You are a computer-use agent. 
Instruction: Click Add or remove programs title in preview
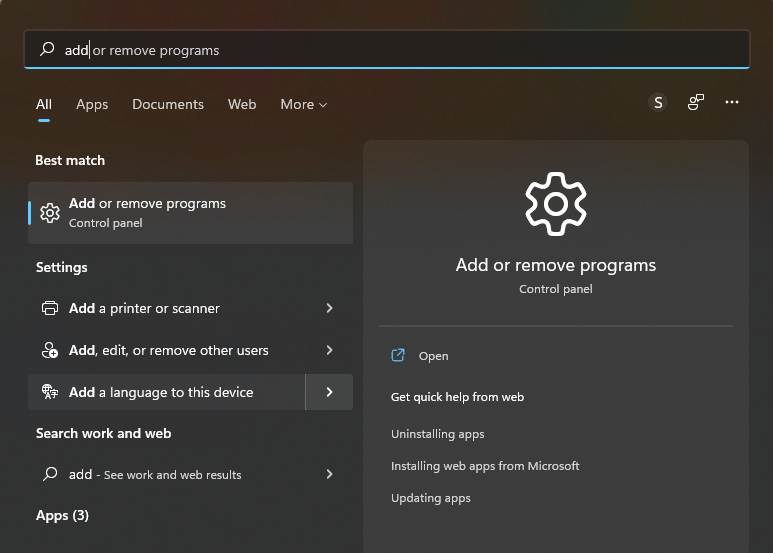click(556, 265)
